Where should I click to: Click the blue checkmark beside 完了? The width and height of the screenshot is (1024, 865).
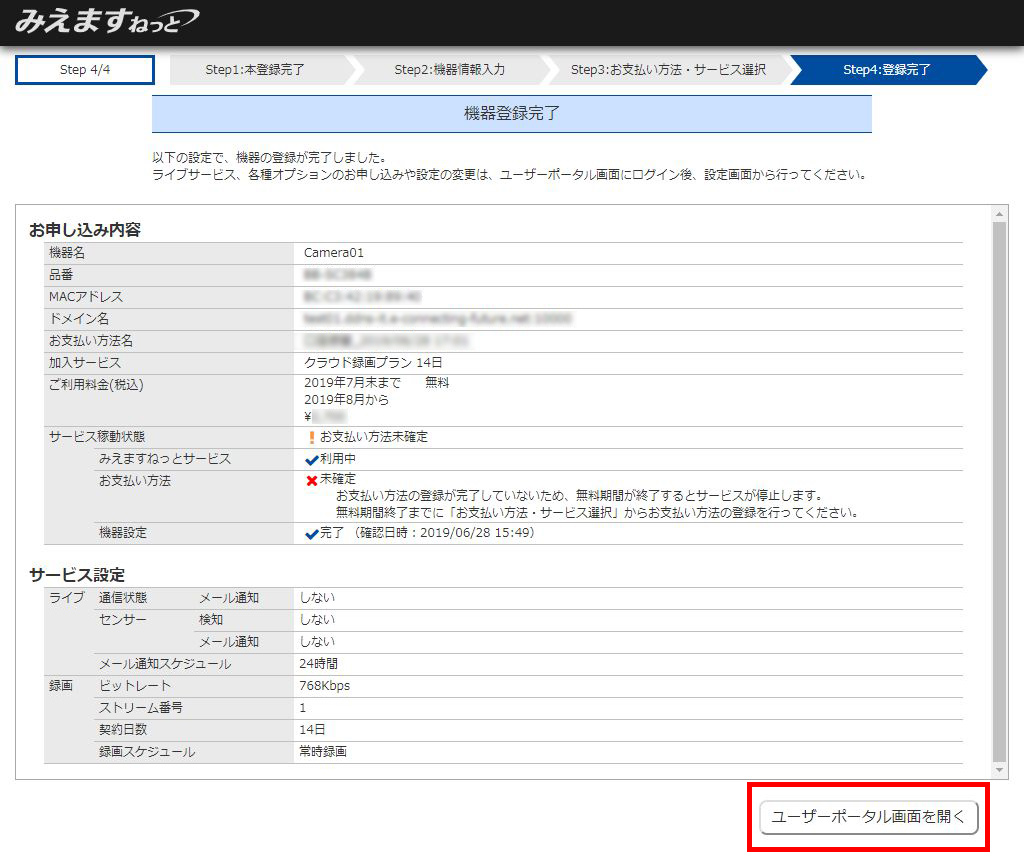point(311,534)
